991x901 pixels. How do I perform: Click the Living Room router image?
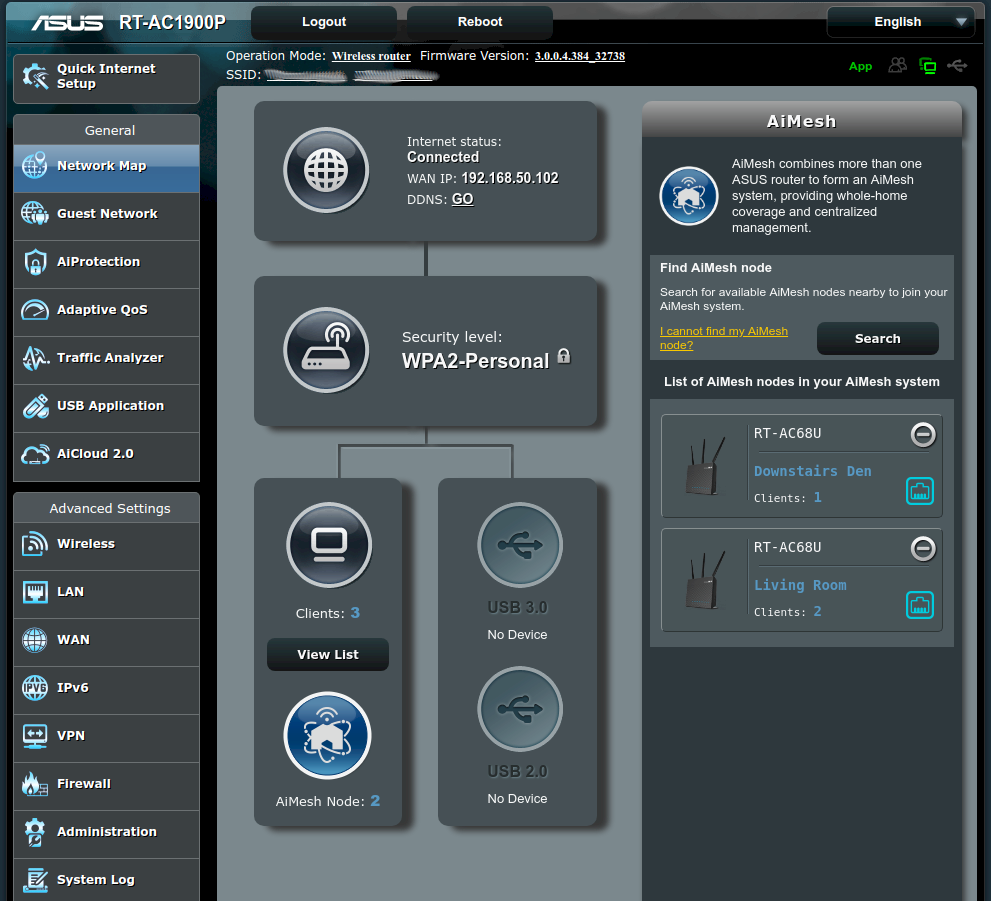(705, 580)
